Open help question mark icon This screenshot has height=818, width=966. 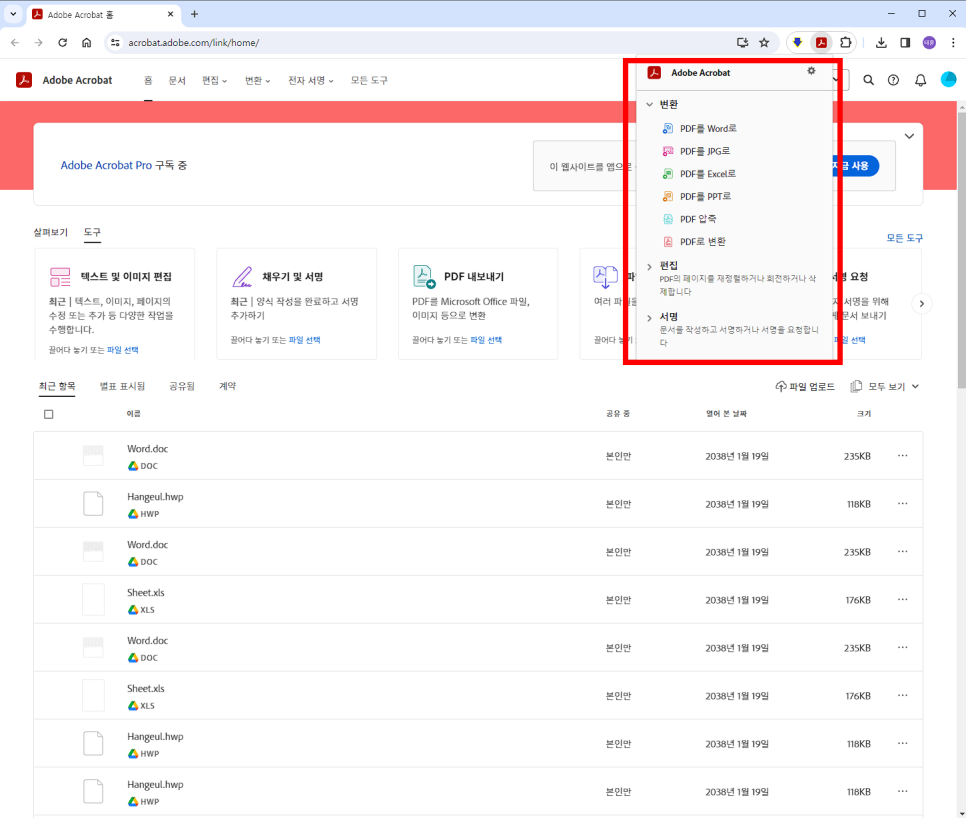point(893,80)
